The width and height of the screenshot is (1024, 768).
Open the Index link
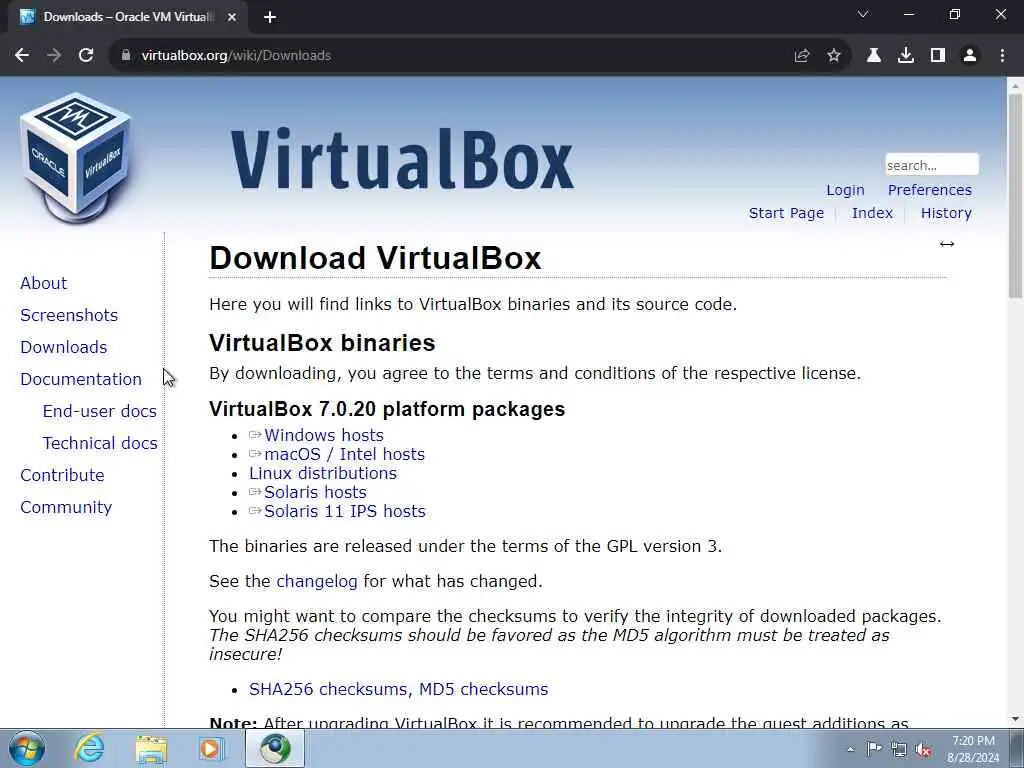tap(872, 213)
